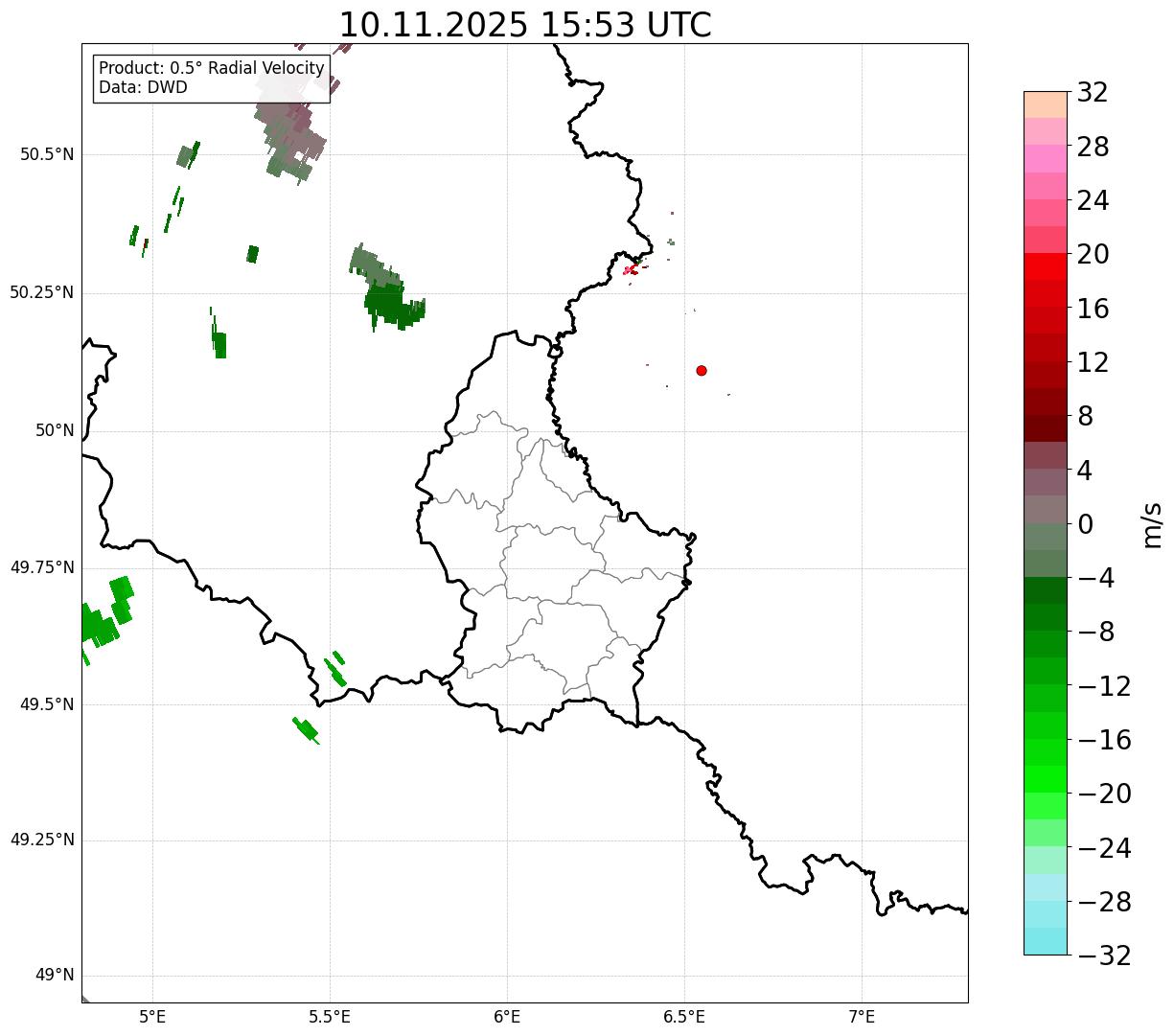Click the colorbar value 28
This screenshot has width=1174, height=1036.
(x=1093, y=147)
